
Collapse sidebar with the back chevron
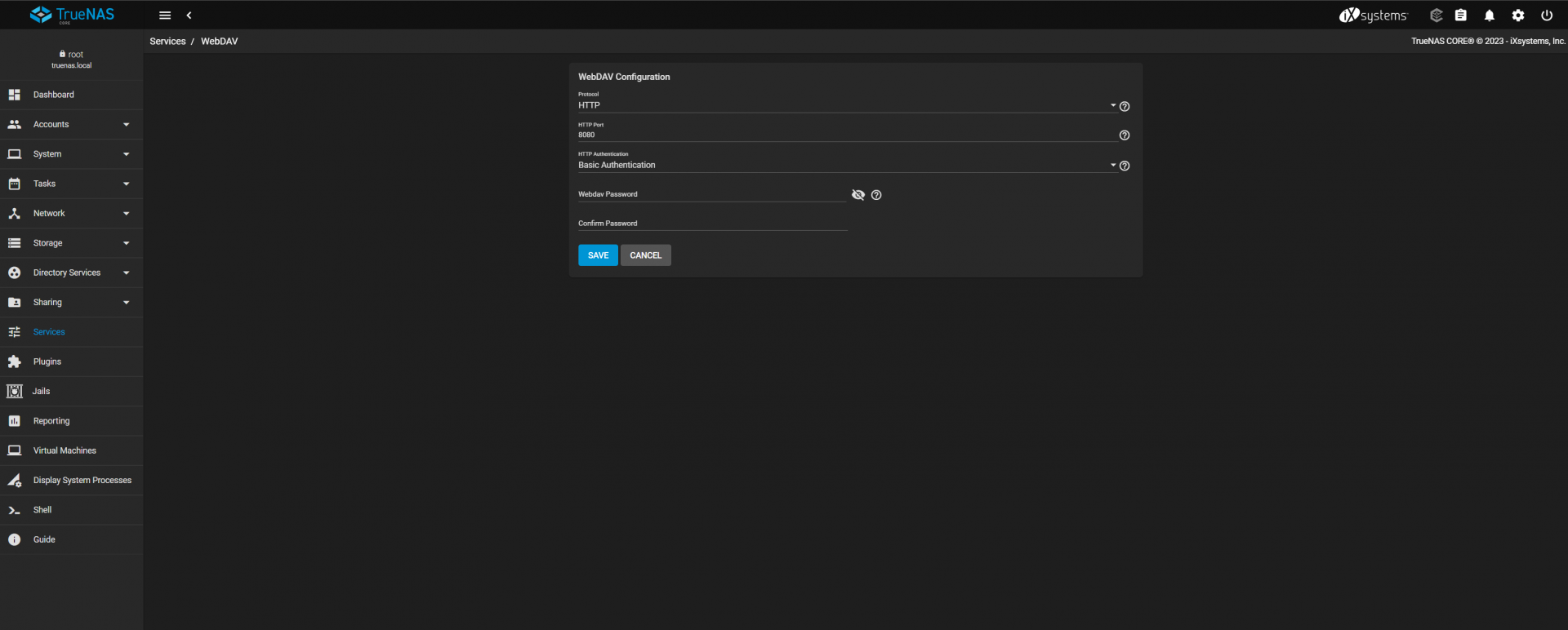point(189,16)
